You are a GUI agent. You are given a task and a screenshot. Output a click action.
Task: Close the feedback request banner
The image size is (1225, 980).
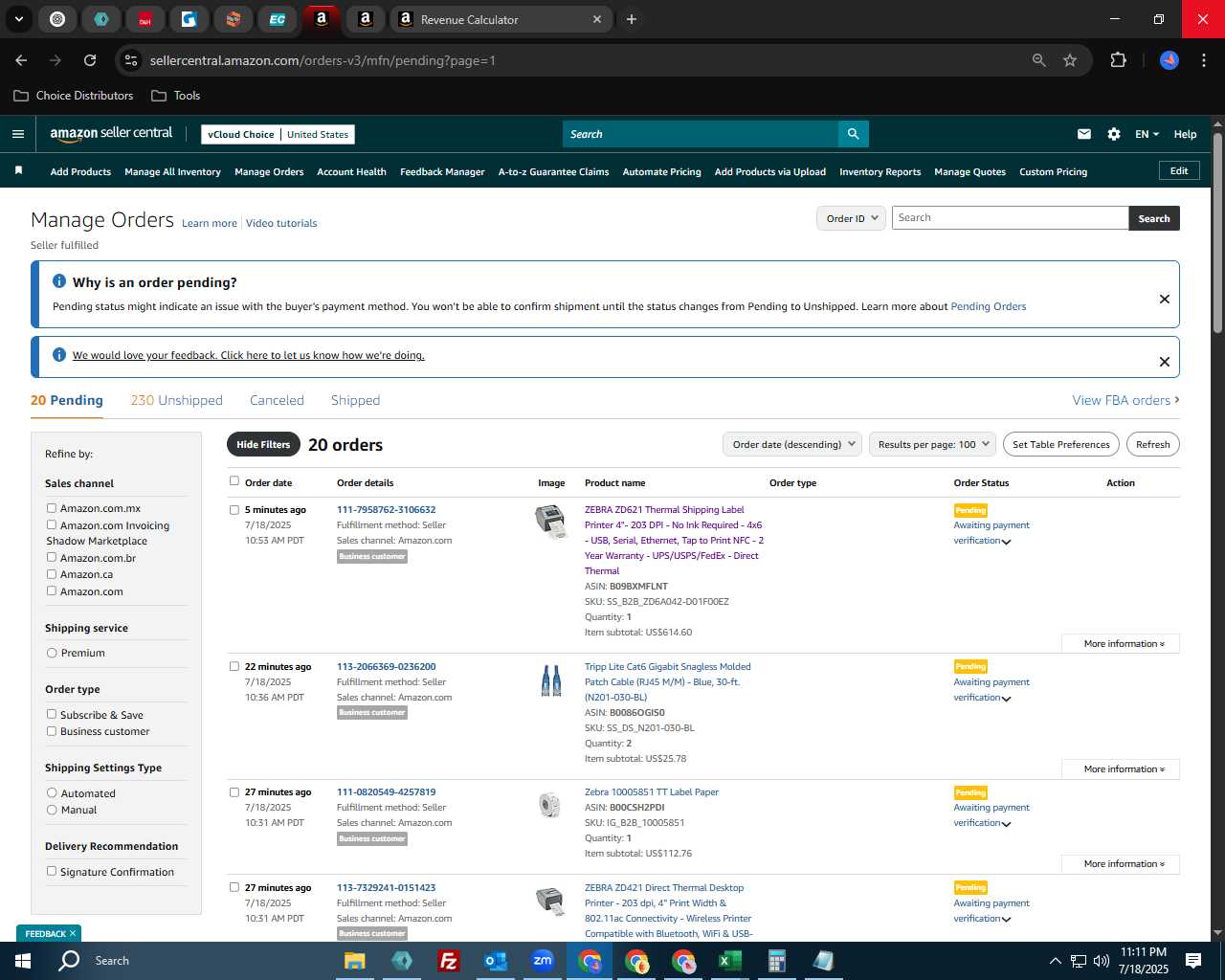tap(1165, 362)
